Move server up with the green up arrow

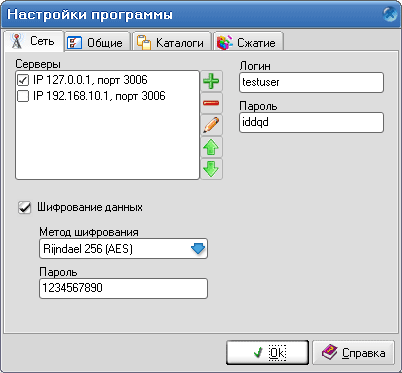tap(211, 147)
